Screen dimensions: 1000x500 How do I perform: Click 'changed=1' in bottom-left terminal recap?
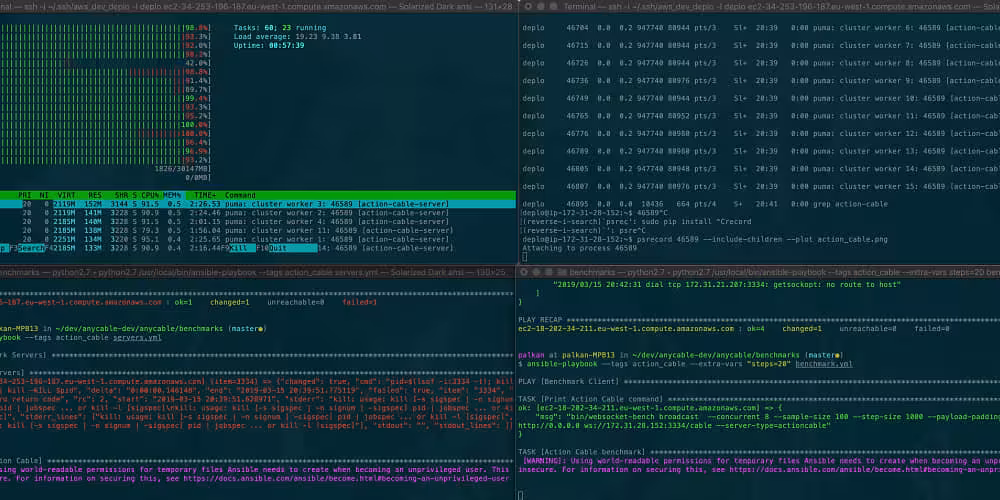click(230, 302)
